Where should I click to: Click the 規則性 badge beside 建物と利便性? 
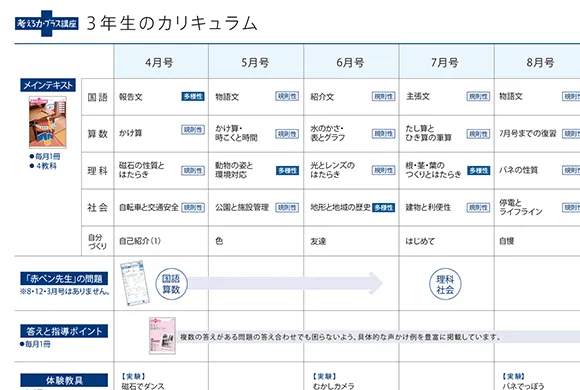(478, 207)
